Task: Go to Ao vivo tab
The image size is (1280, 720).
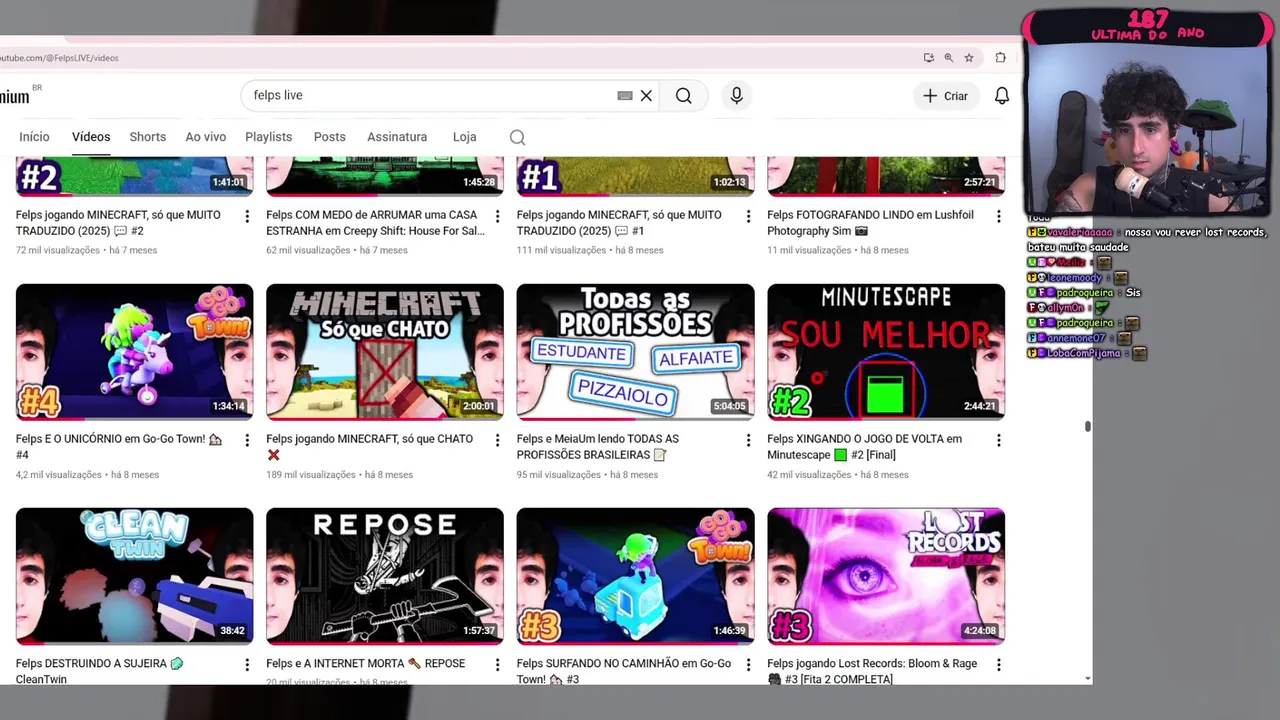Action: (206, 137)
